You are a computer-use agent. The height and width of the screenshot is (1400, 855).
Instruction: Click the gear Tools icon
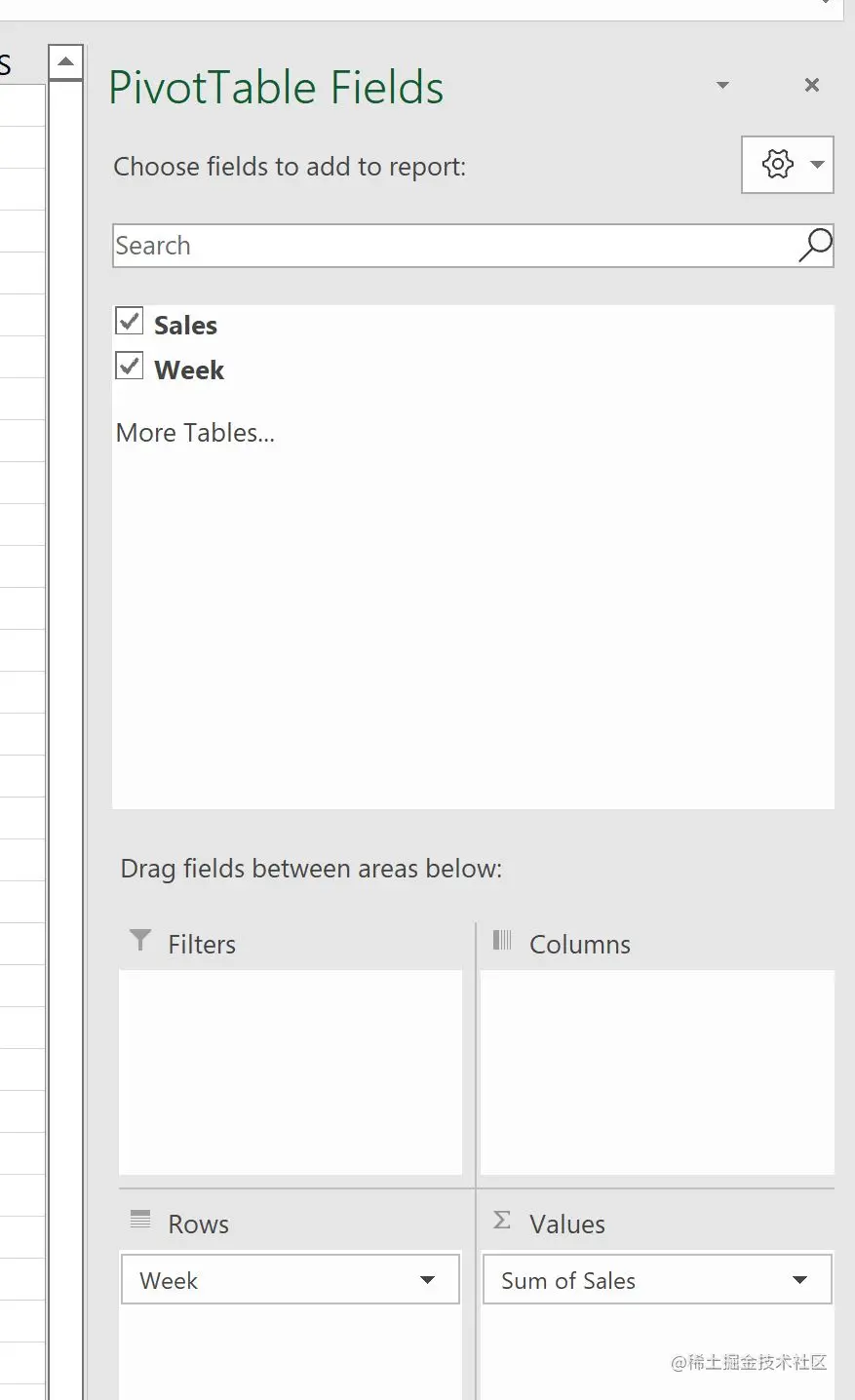(x=778, y=164)
